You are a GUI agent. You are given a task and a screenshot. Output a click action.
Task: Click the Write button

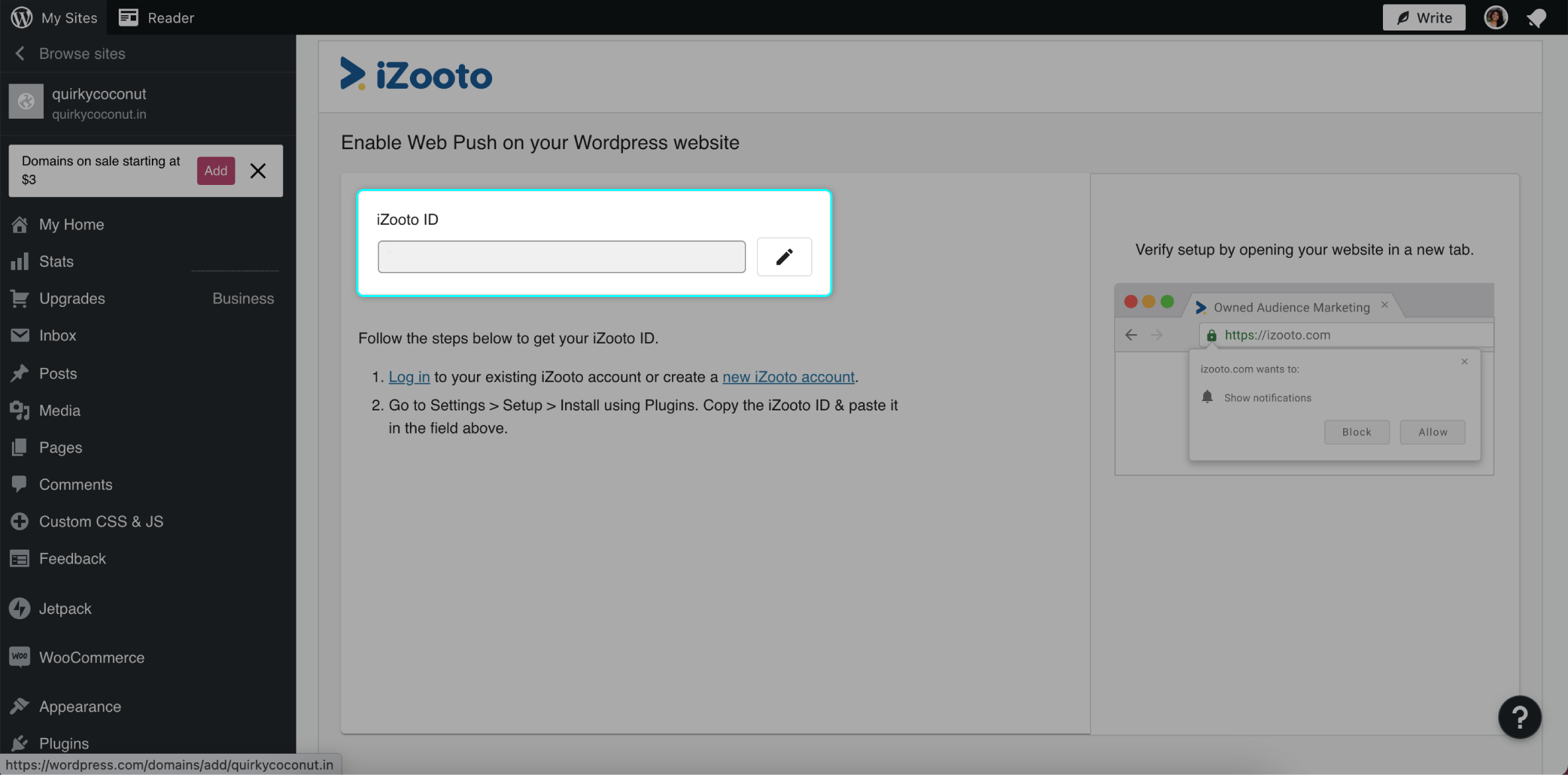pos(1423,17)
